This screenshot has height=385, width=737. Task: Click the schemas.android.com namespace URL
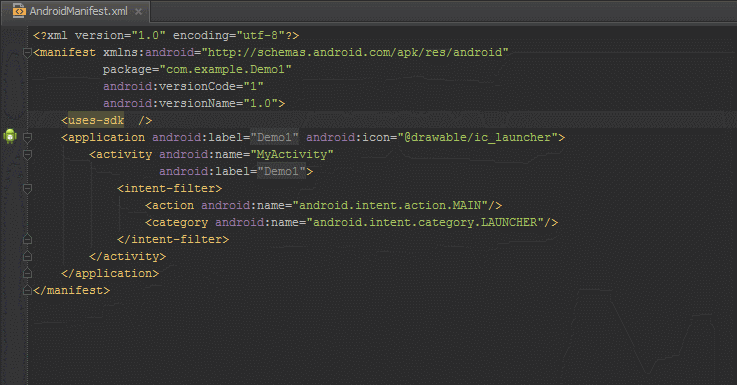355,52
